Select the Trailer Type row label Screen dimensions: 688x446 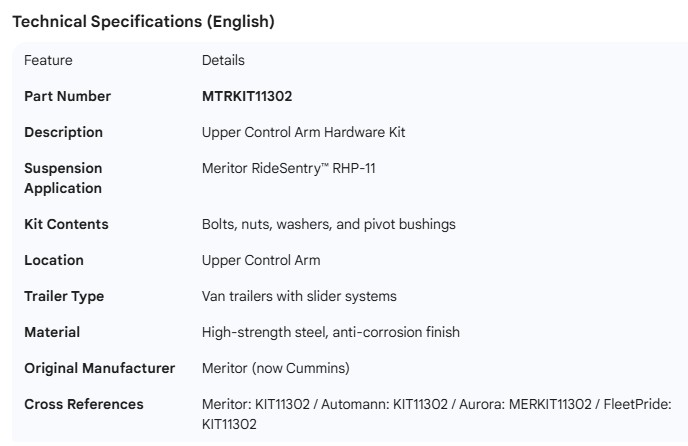(x=64, y=296)
